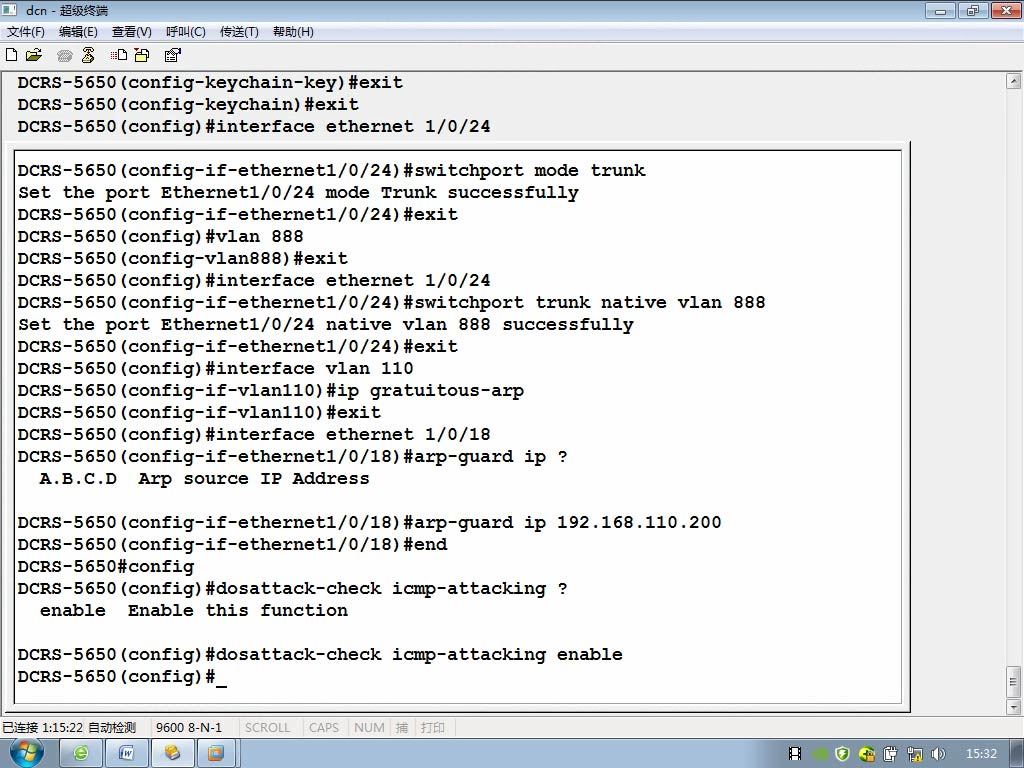Open the 文件(F) menu
This screenshot has width=1024, height=768.
click(x=25, y=31)
